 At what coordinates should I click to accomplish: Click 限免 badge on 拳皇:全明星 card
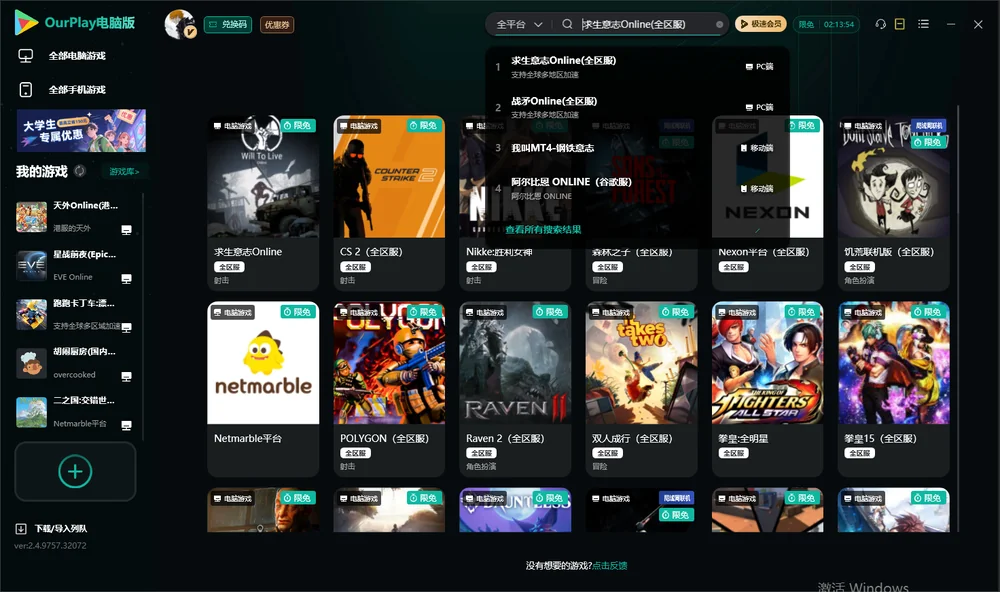tap(802, 311)
